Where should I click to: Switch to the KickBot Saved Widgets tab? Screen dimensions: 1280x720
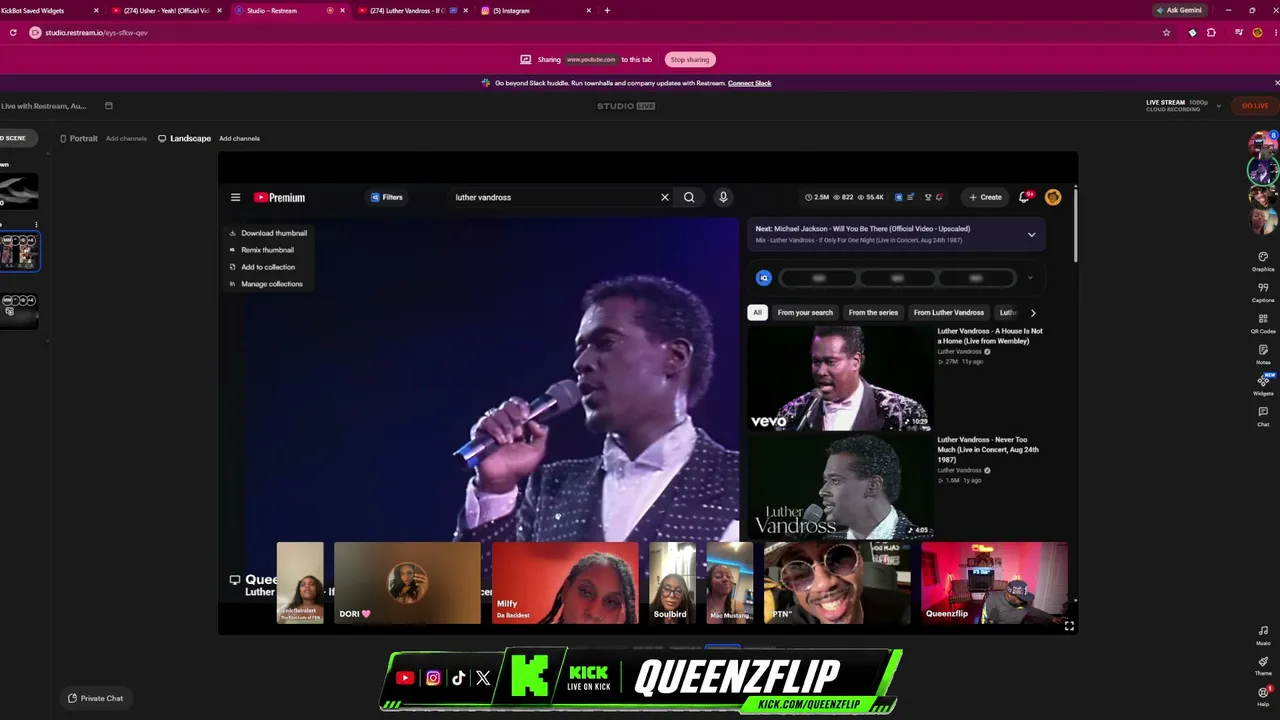click(x=45, y=11)
